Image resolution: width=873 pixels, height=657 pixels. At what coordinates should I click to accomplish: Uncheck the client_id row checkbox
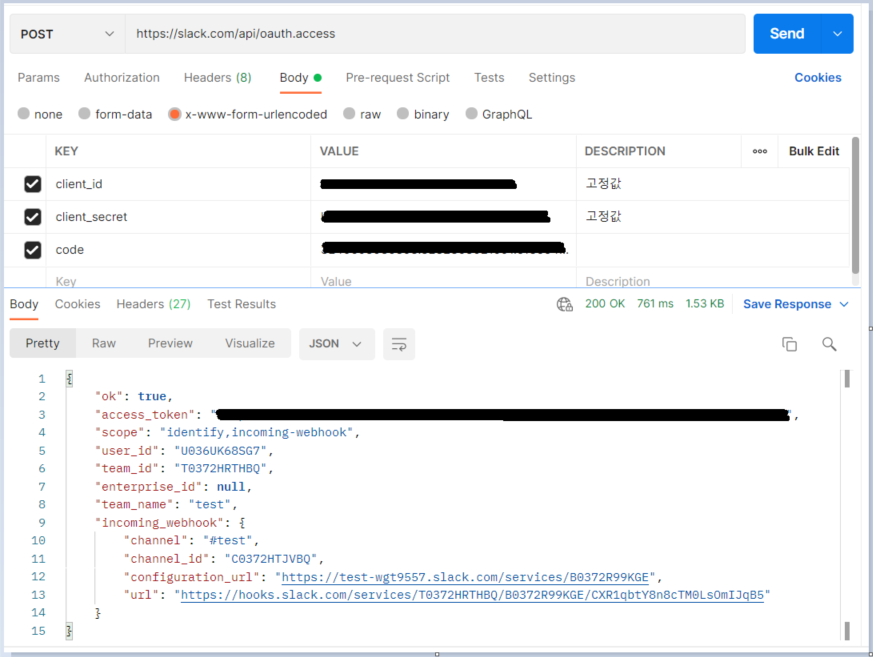pyautogui.click(x=33, y=184)
